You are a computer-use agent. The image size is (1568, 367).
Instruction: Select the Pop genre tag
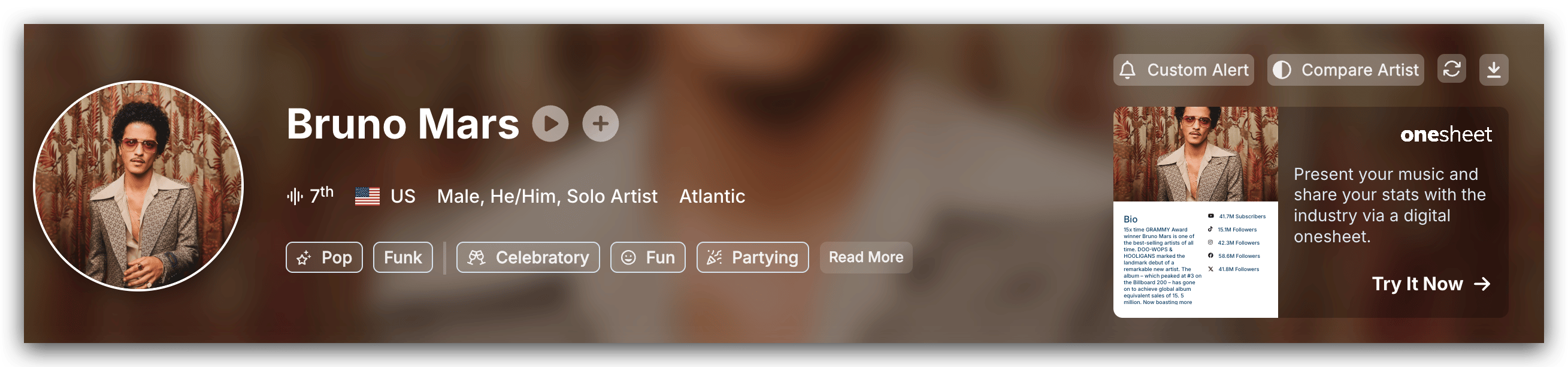[x=324, y=257]
